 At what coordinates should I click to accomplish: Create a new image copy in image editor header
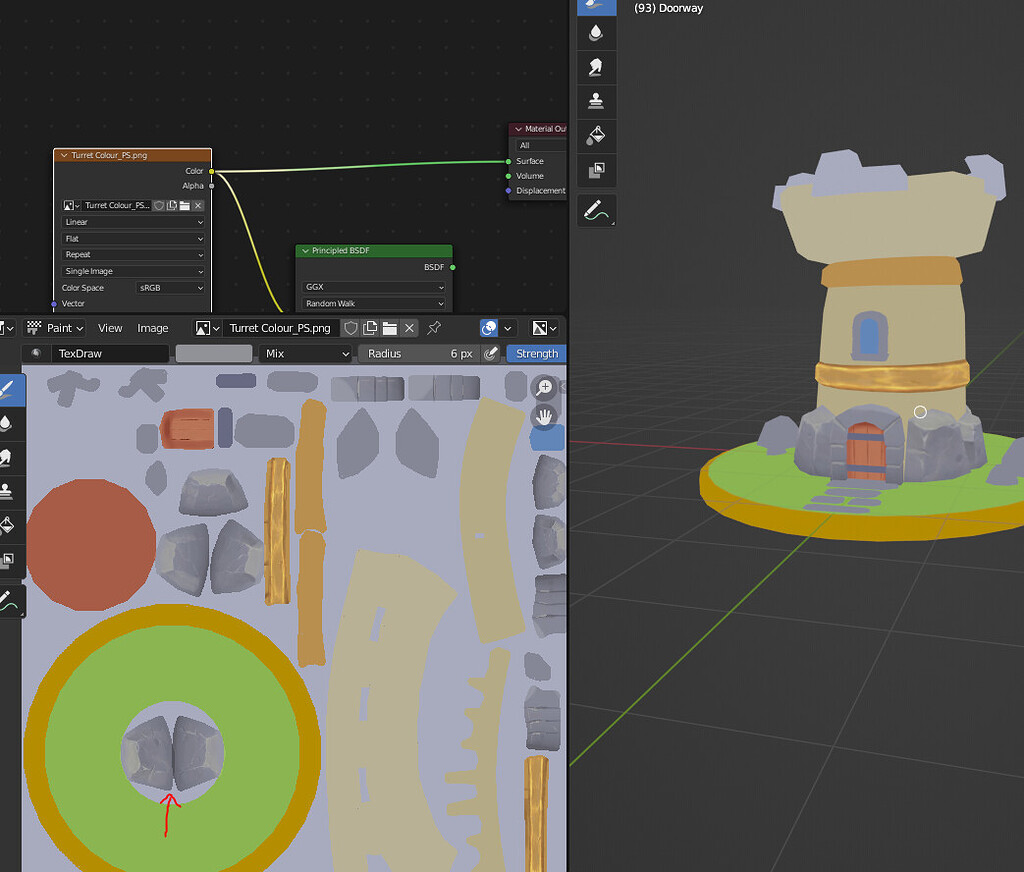click(x=370, y=328)
